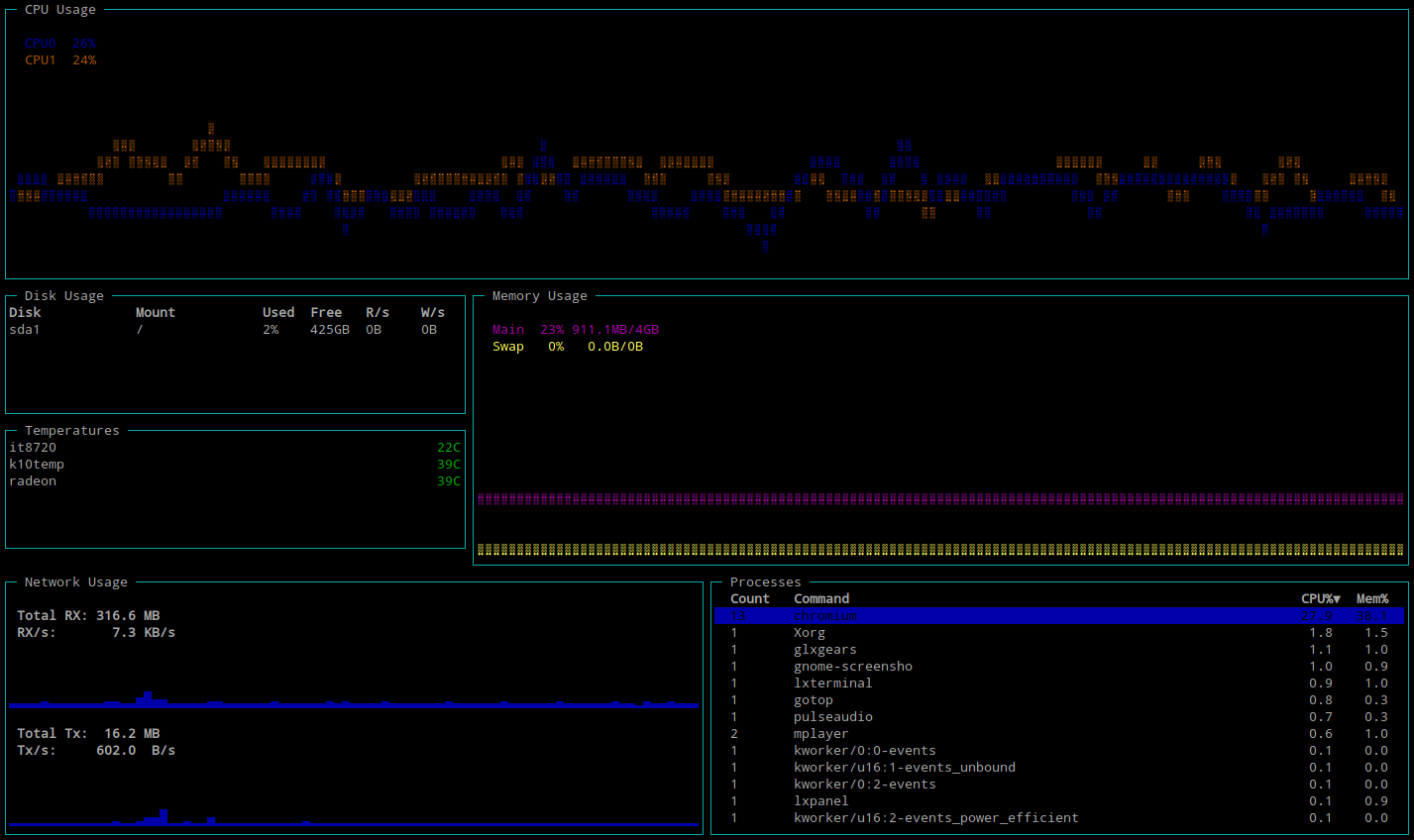Click the count 2 for mplayer
Screen dimensions: 1414x840
click(734, 734)
